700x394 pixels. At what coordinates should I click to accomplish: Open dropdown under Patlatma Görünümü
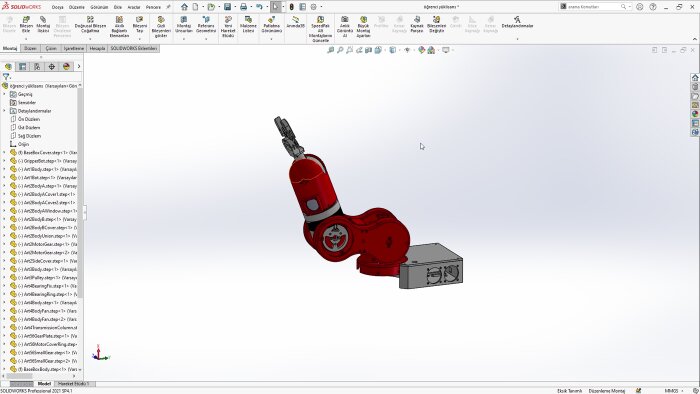pyautogui.click(x=271, y=39)
